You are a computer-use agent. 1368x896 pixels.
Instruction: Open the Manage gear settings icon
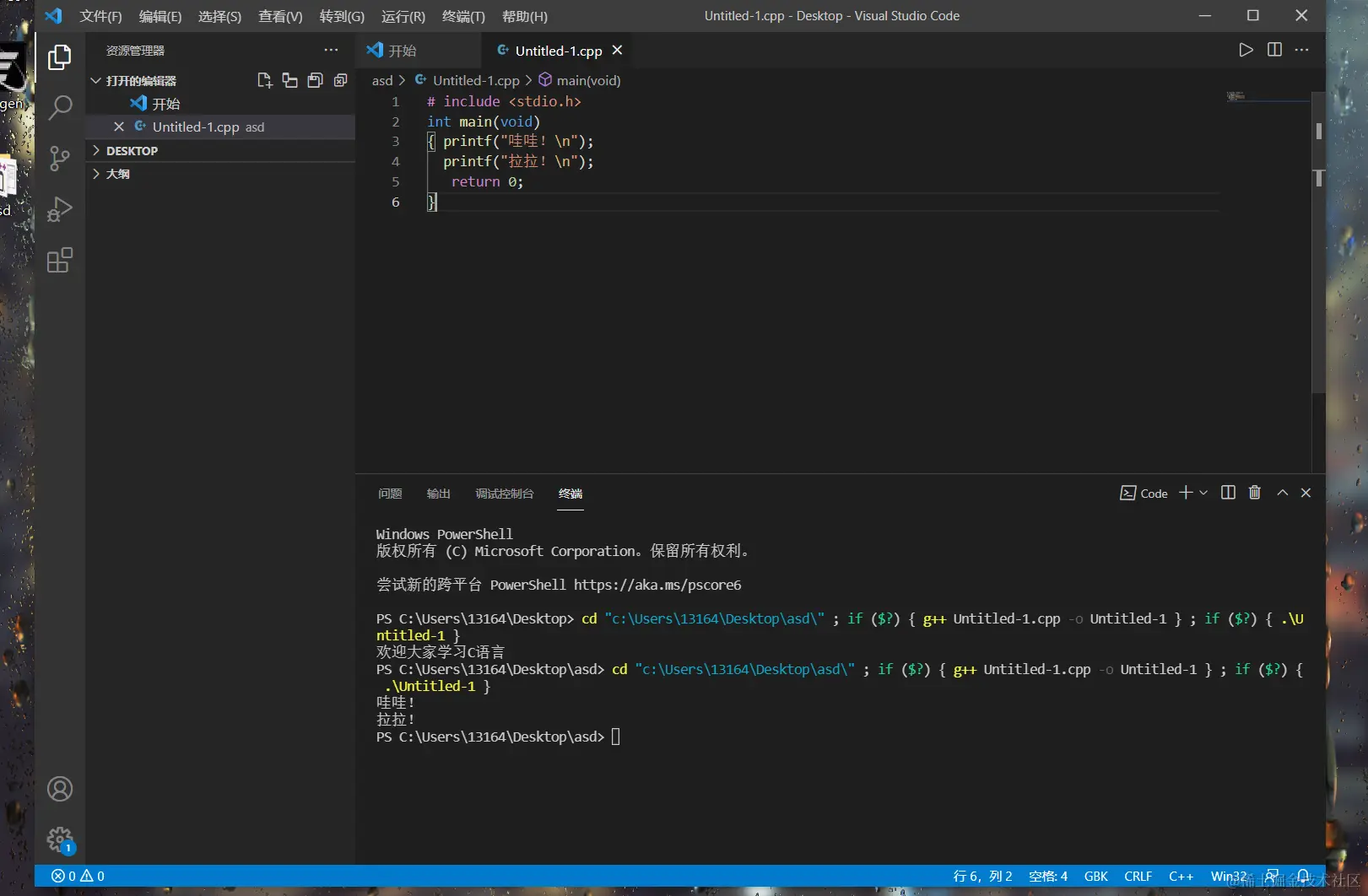(x=60, y=839)
